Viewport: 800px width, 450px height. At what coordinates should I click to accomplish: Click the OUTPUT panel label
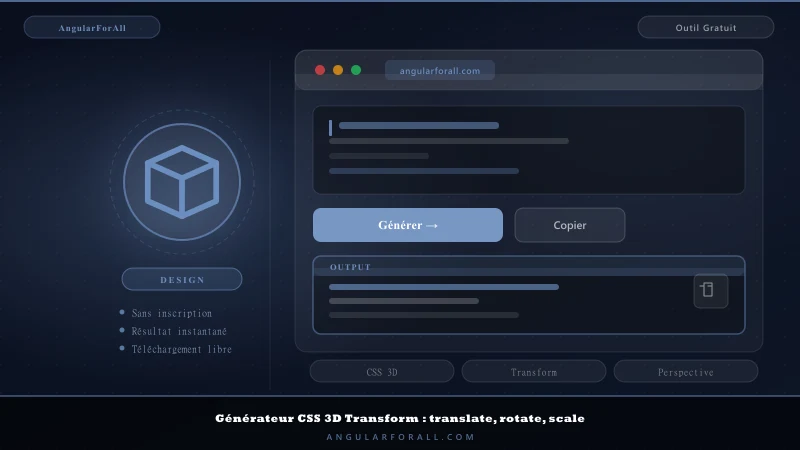pos(350,267)
